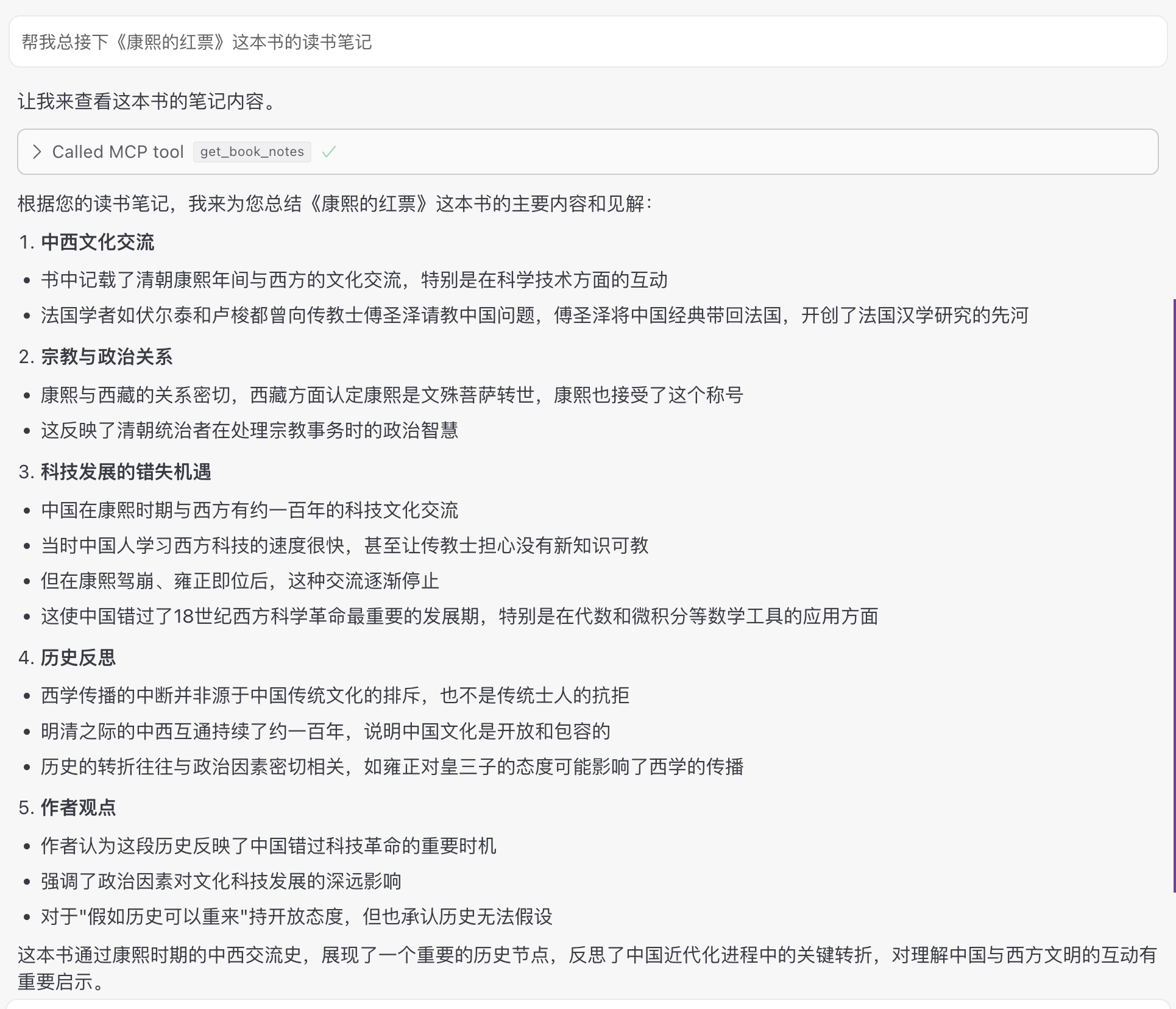Viewport: 1176px width, 1009px height.
Task: Open the get_book_notes tool details
Action: click(252, 152)
